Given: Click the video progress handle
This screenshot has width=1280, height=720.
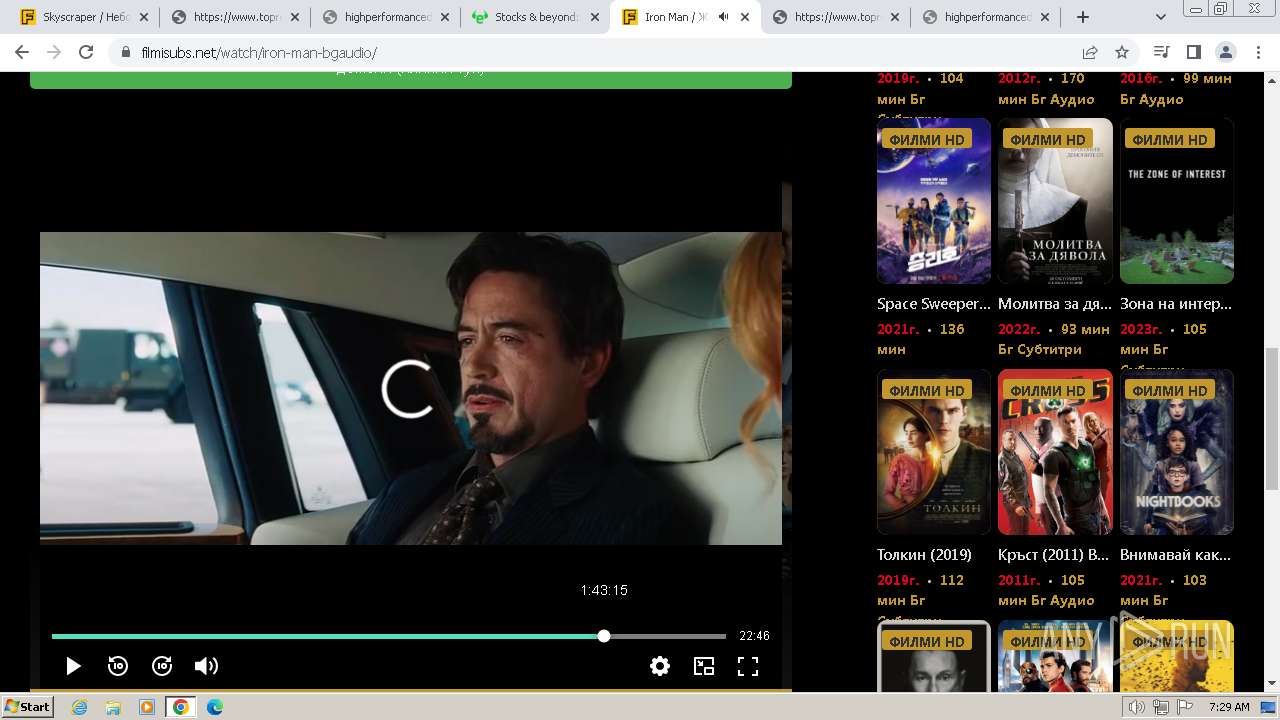Looking at the screenshot, I should pos(604,636).
